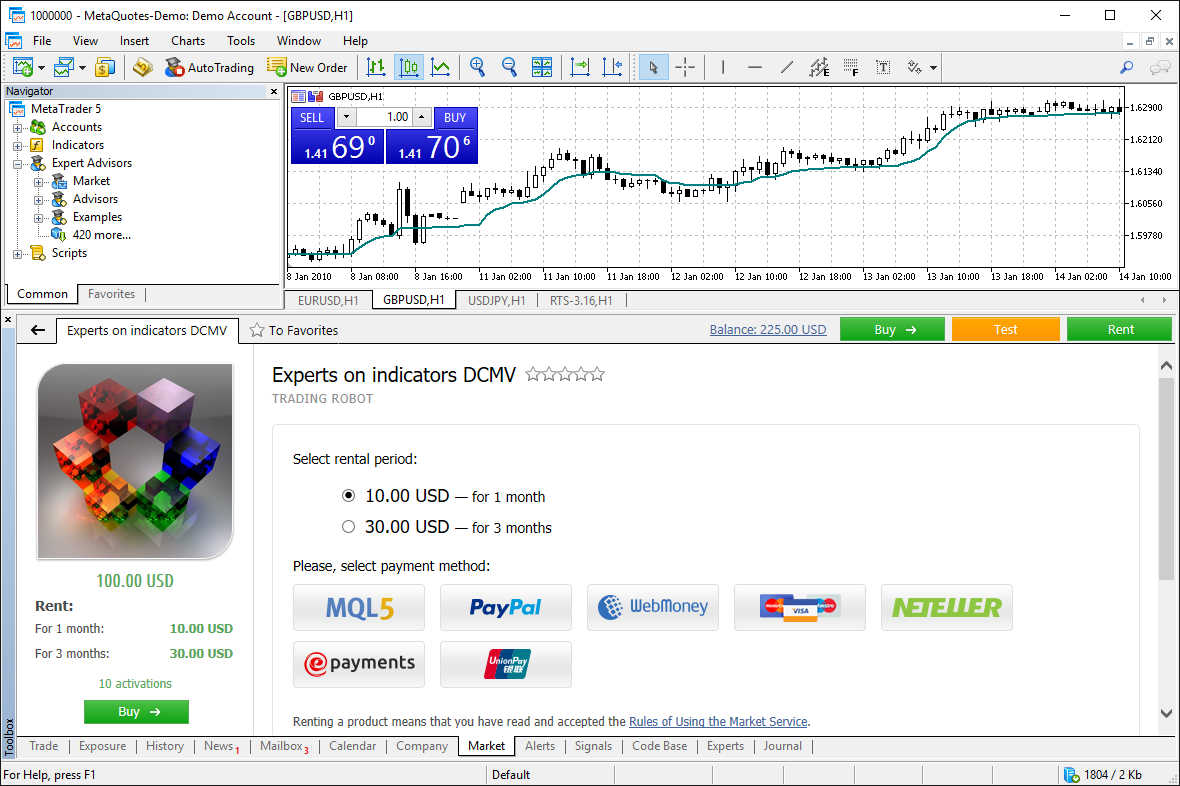This screenshot has height=786, width=1180.
Task: Click the AutoTrading toolbar button
Action: pyautogui.click(x=209, y=68)
